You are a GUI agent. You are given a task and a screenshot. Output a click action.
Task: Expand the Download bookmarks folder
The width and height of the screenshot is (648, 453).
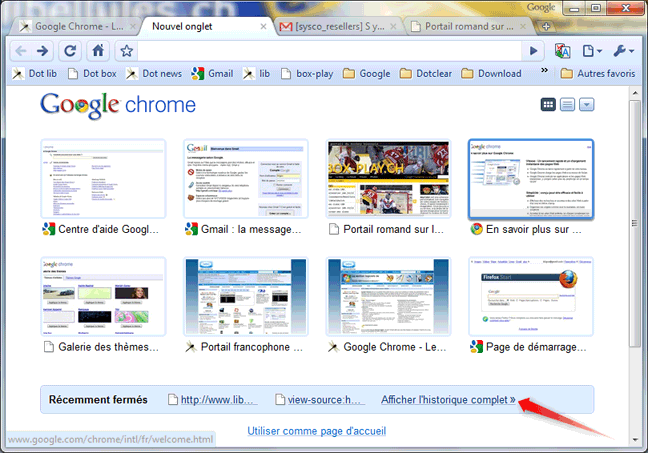(491, 74)
